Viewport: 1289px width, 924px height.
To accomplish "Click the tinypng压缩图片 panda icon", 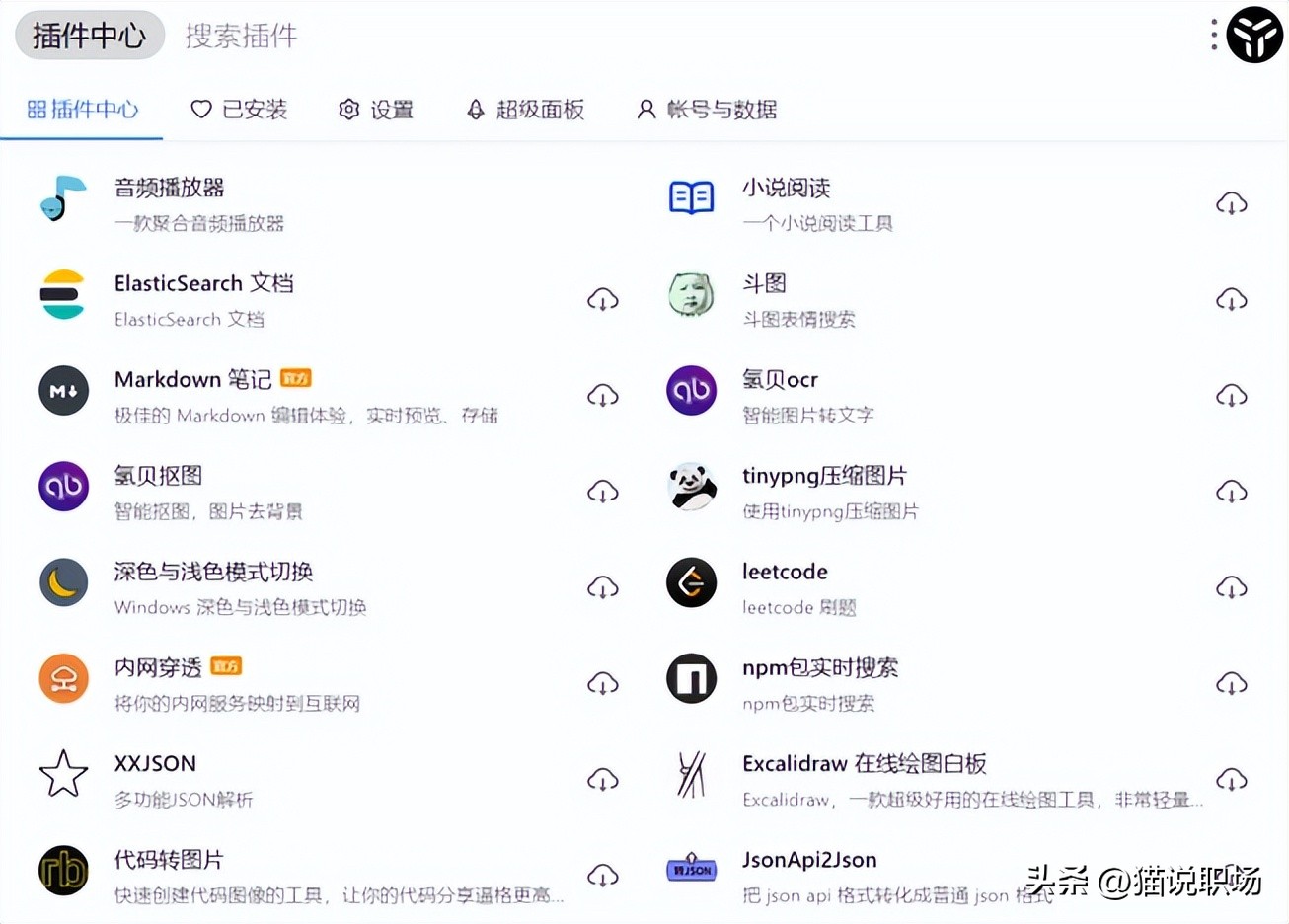I will (x=691, y=488).
